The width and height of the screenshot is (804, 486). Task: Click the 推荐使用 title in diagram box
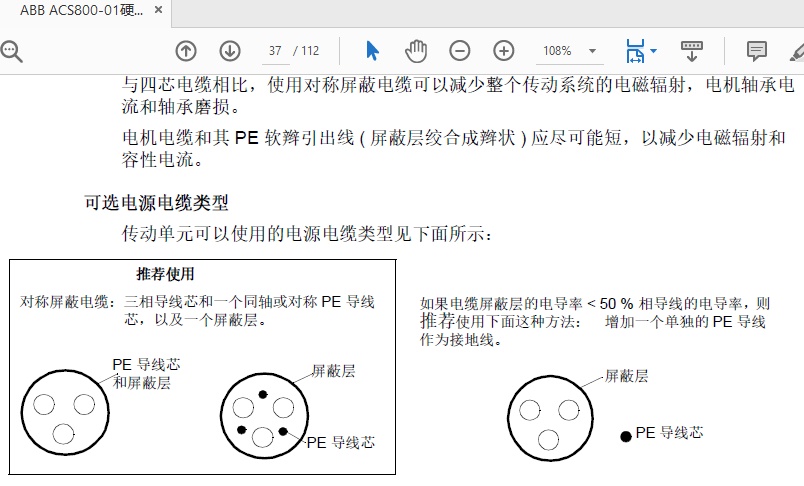pos(165,274)
